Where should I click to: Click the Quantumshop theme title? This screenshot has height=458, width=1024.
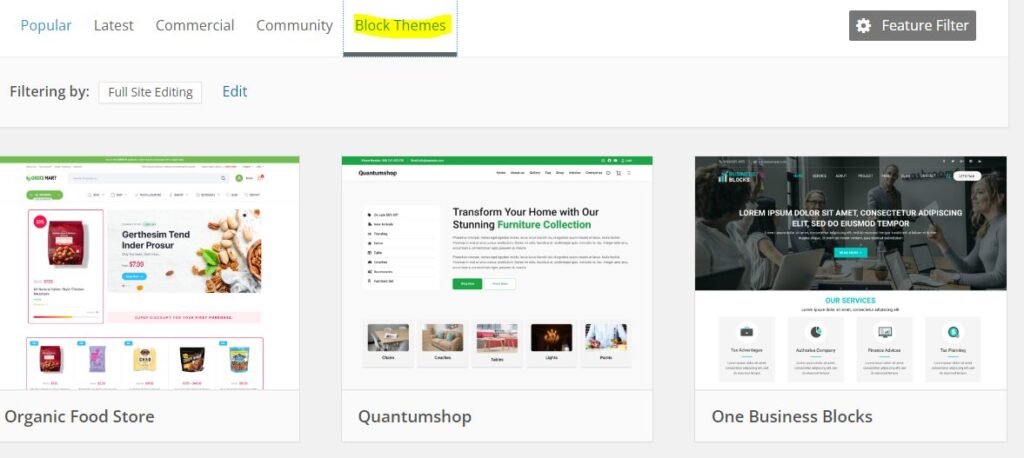coord(414,416)
